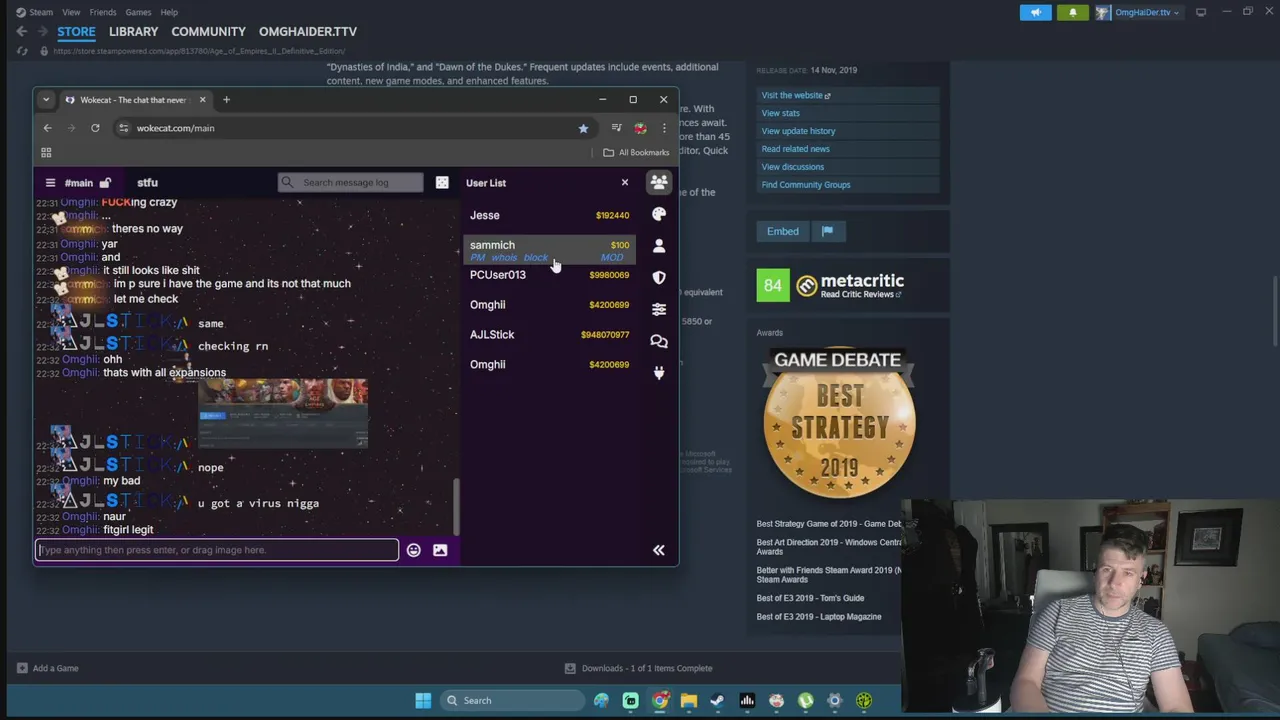The width and height of the screenshot is (1280, 720).
Task: Click PM under sammich
Action: coord(478,258)
